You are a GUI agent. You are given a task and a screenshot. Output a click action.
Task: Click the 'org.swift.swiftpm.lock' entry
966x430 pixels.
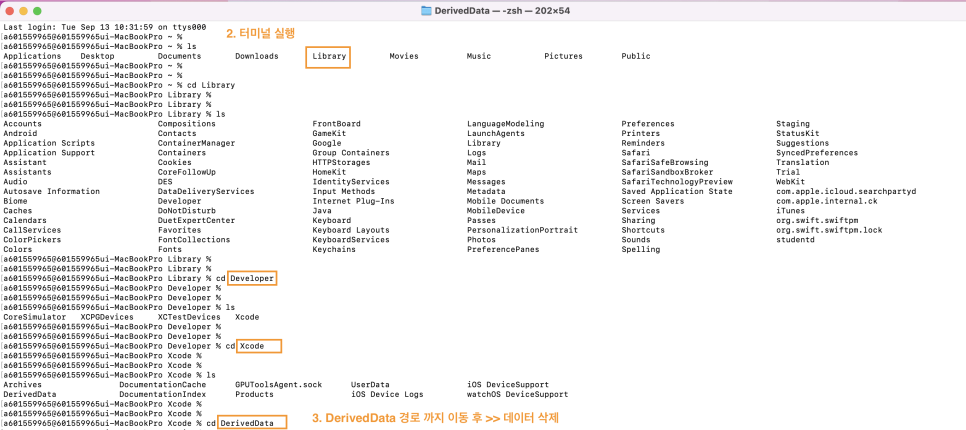pos(829,230)
